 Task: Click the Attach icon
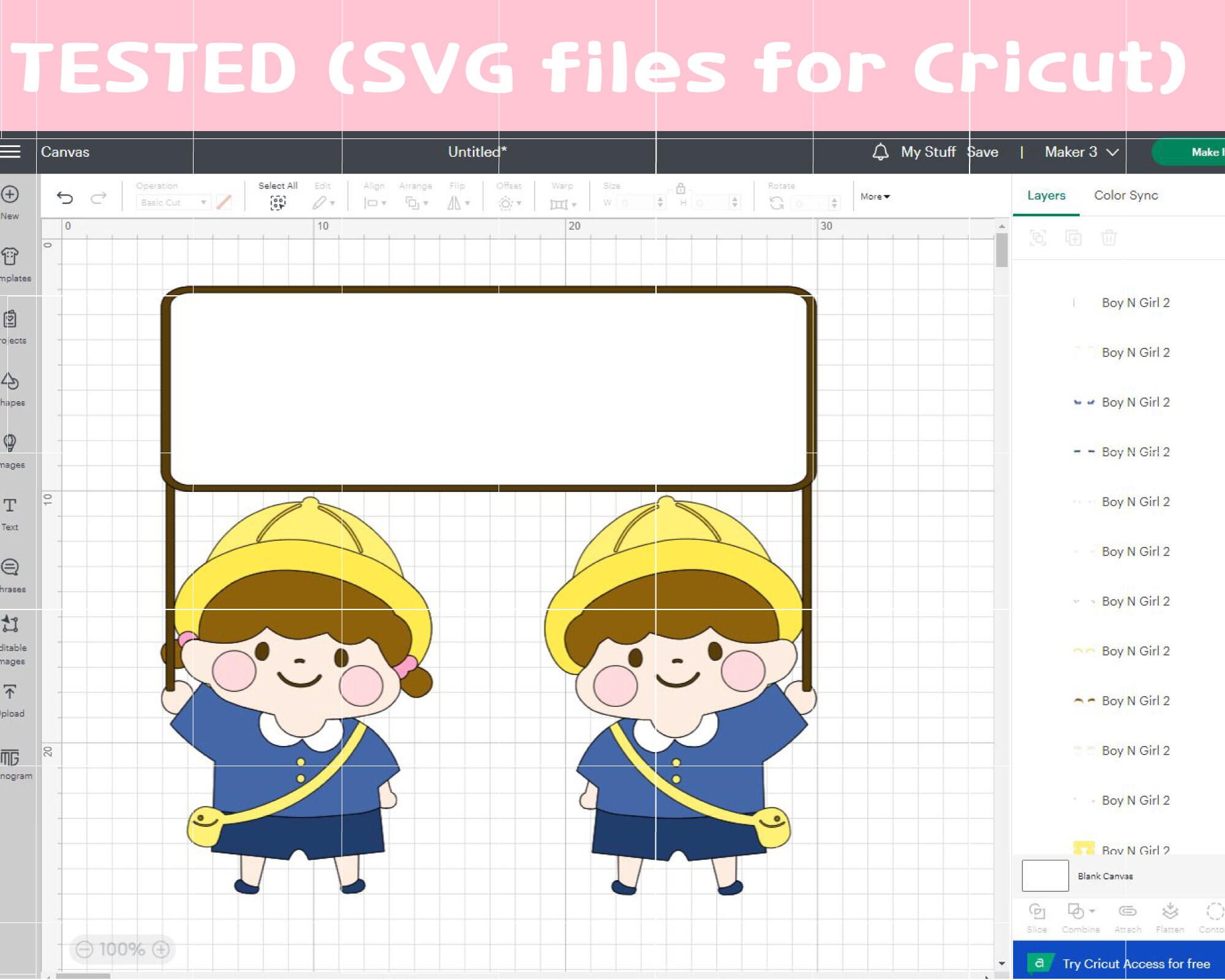click(x=1128, y=911)
